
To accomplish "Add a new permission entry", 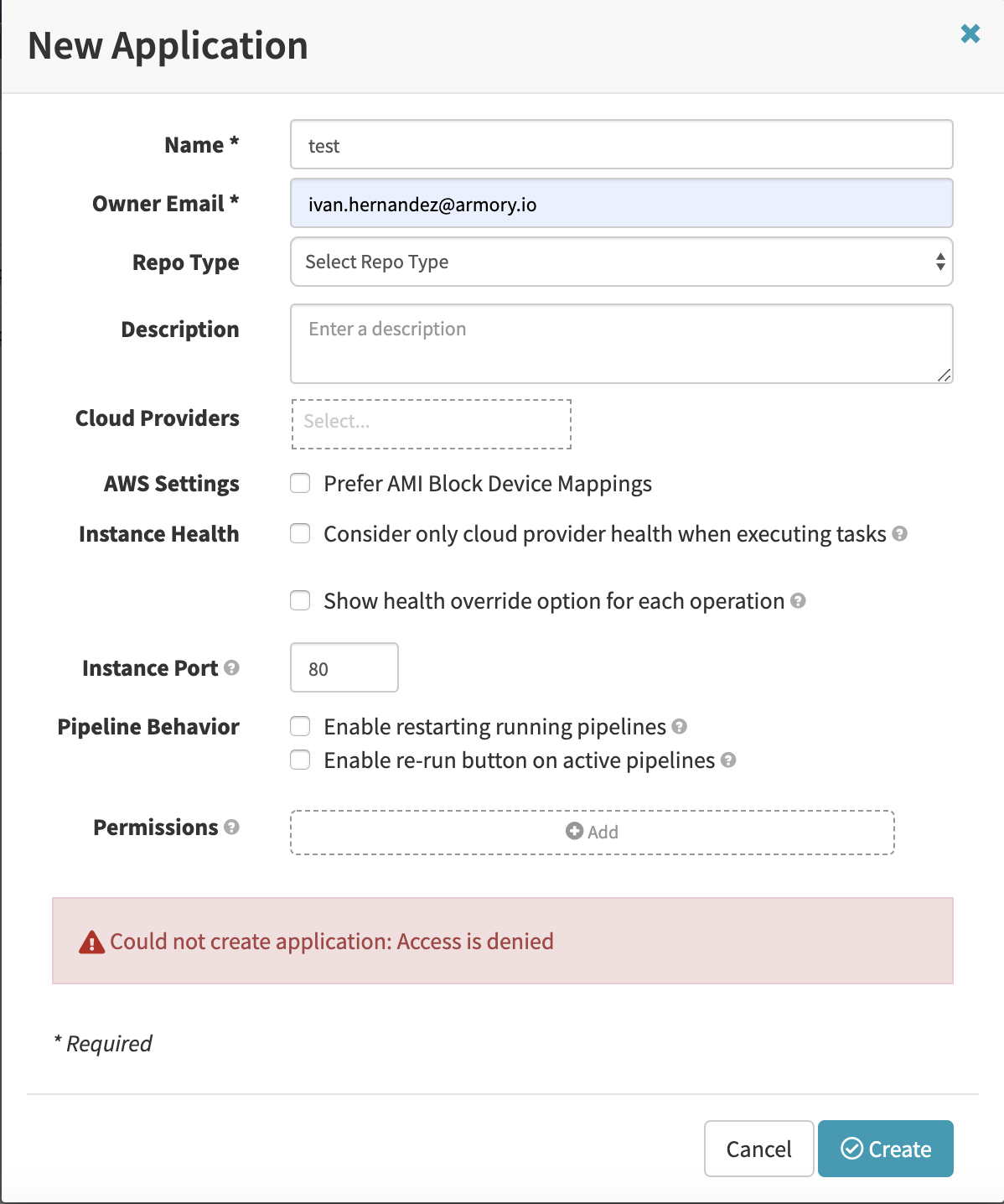I will point(592,832).
